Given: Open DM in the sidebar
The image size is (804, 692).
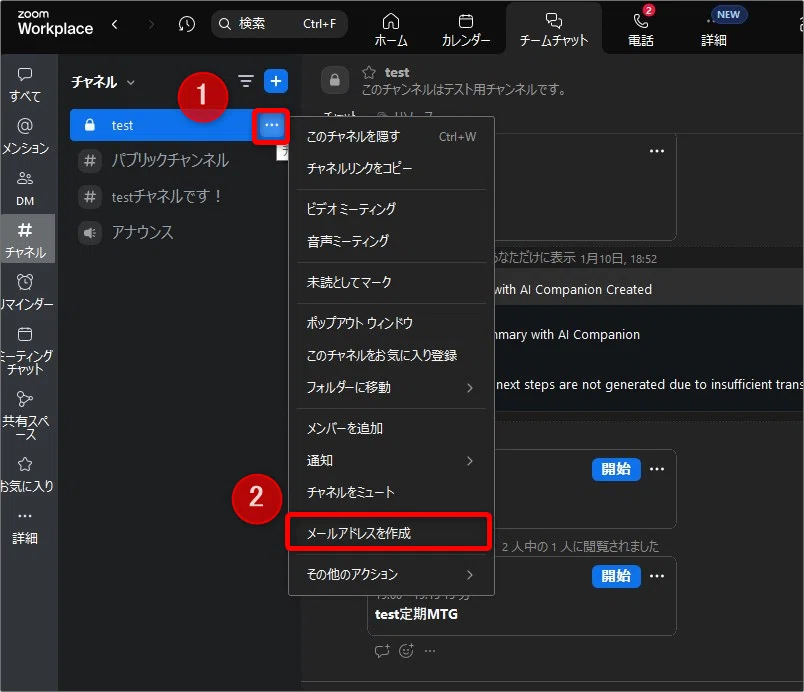Looking at the screenshot, I should [25, 189].
